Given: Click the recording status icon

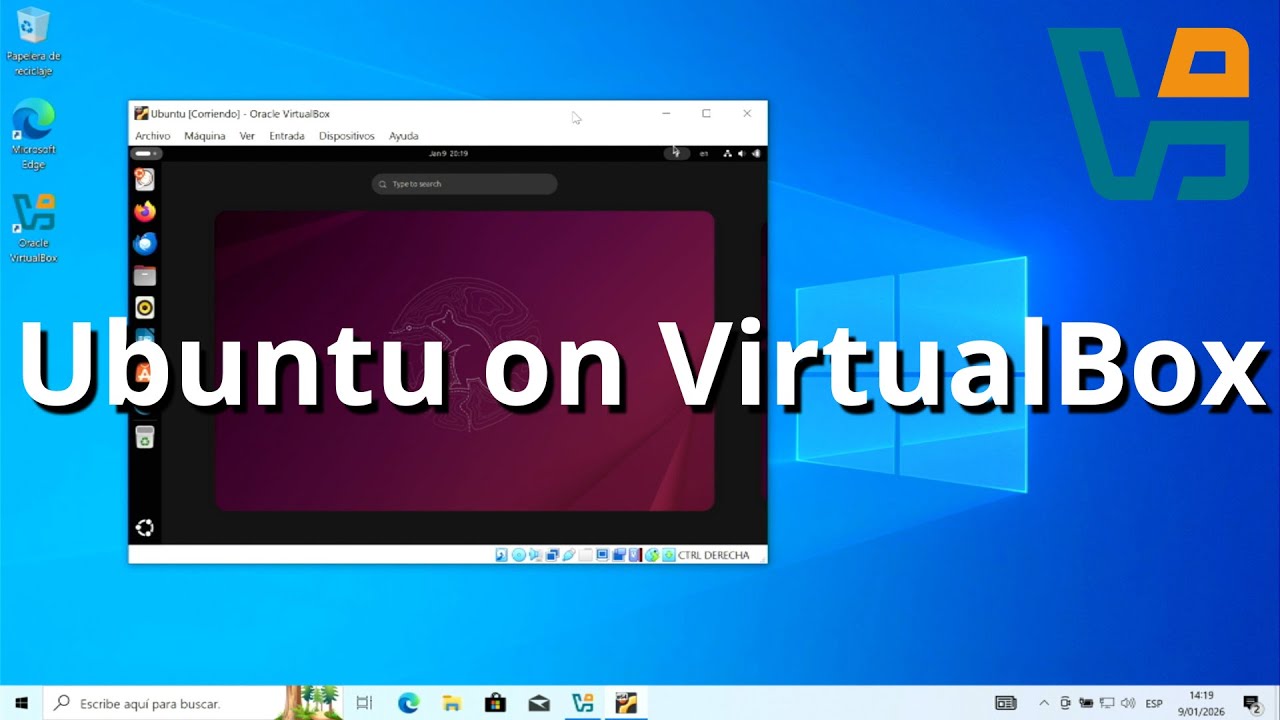Looking at the screenshot, I should (619, 555).
